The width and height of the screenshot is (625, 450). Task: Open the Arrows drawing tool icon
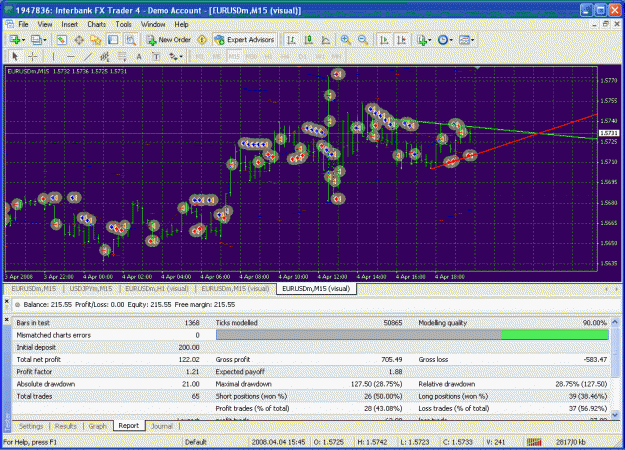pyautogui.click(x=173, y=57)
